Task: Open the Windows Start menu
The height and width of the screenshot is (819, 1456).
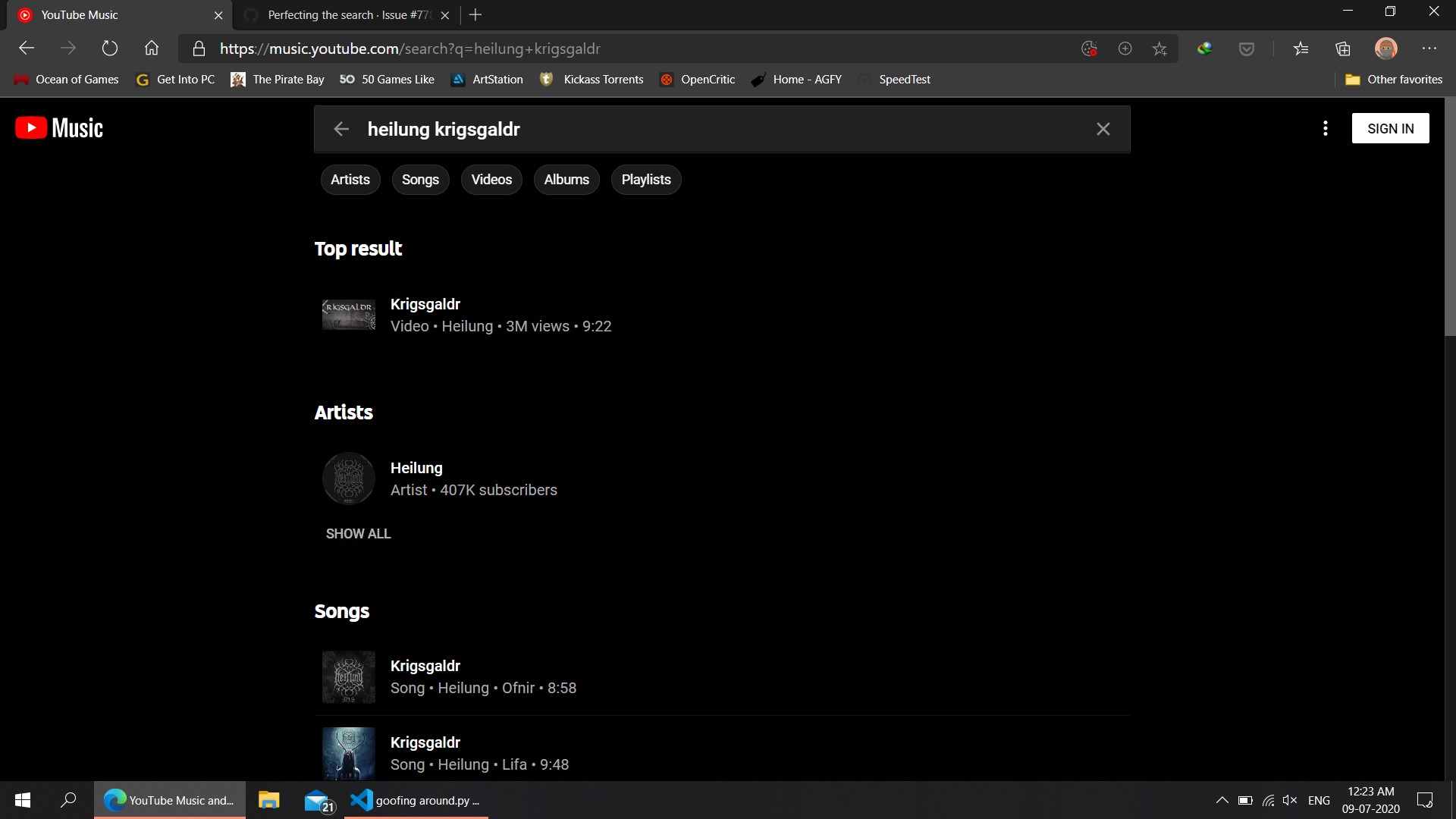Action: [23, 800]
